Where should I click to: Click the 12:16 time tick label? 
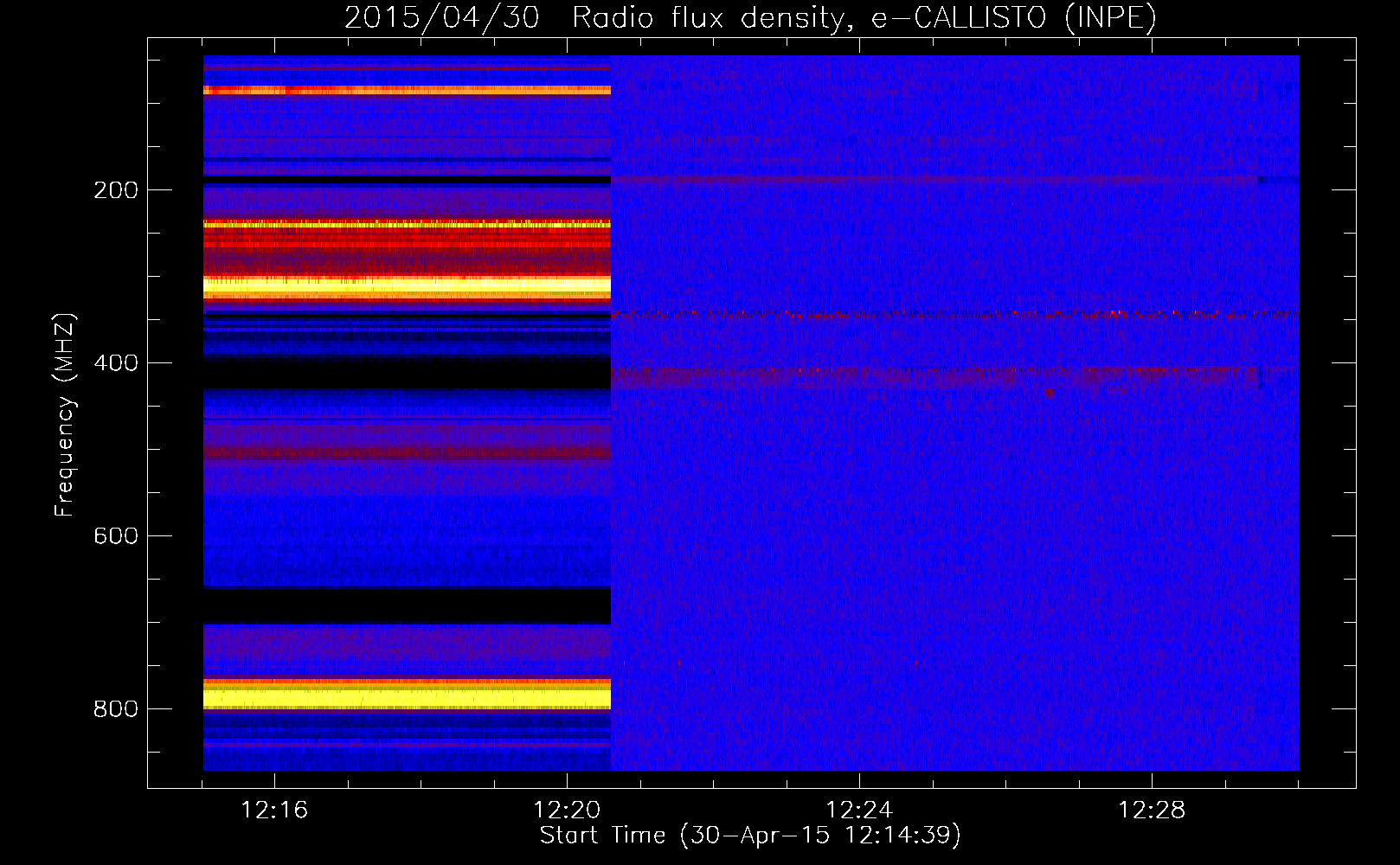(274, 810)
